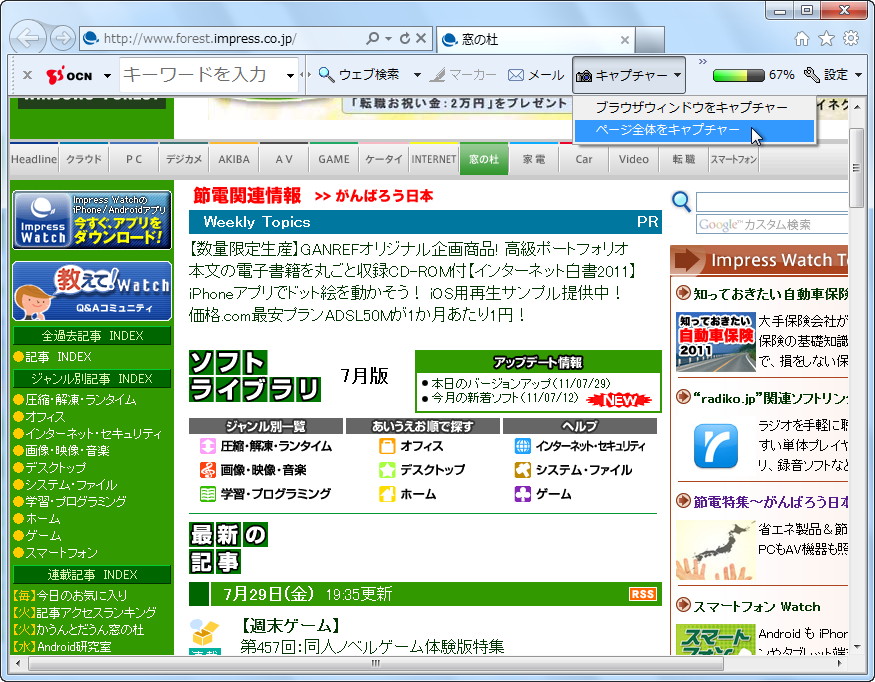Open the radiko.jp blue app thumbnail
Image resolution: width=875 pixels, height=682 pixels.
[x=716, y=445]
